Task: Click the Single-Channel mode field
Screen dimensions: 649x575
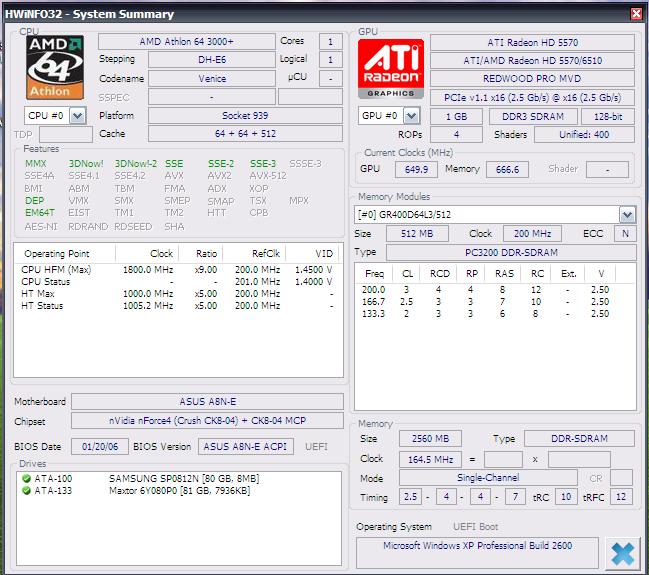Action: (x=488, y=478)
